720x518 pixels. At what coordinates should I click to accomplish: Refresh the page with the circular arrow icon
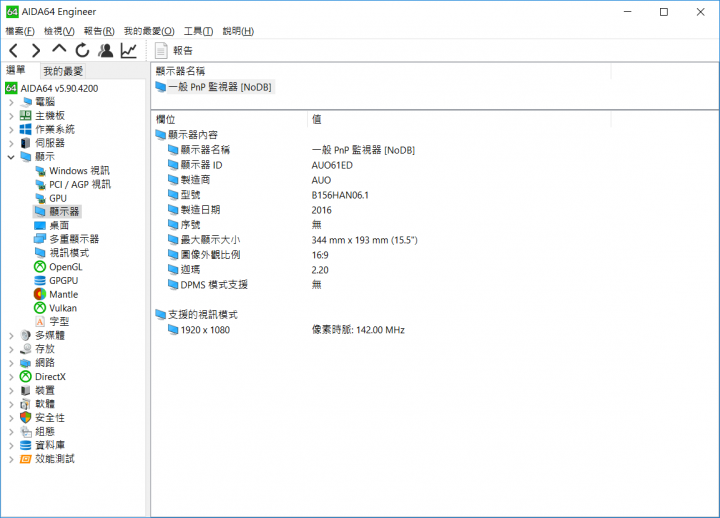[x=82, y=51]
